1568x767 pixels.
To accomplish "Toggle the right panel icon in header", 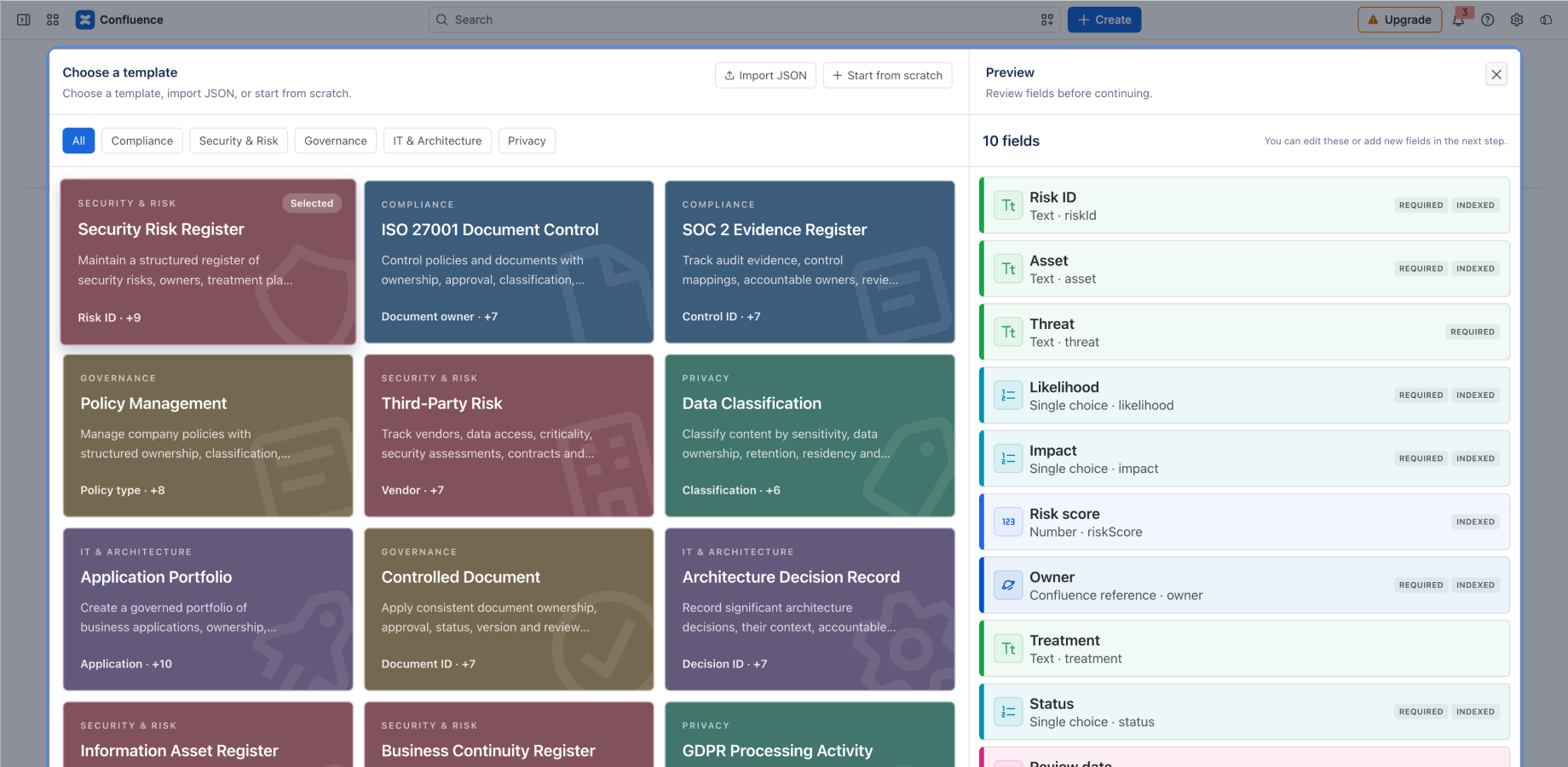I will [x=1546, y=20].
